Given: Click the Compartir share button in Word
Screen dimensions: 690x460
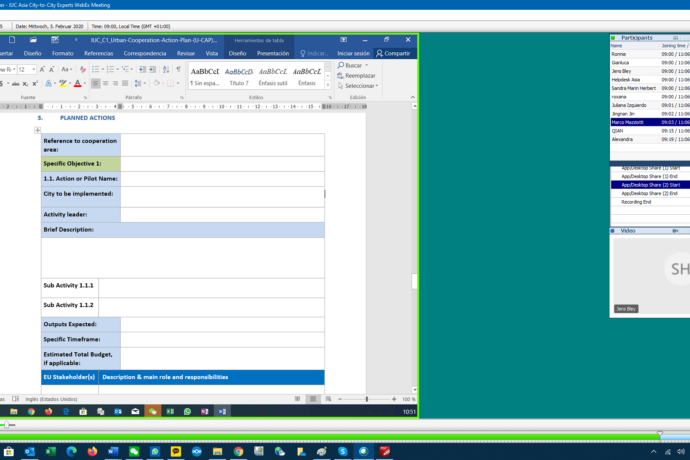Looking at the screenshot, I should [393, 53].
